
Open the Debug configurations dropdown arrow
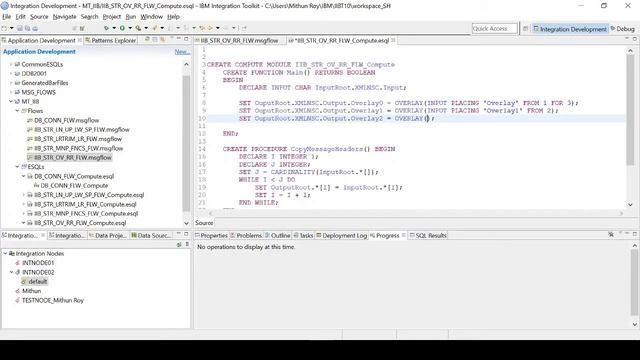click(x=114, y=28)
